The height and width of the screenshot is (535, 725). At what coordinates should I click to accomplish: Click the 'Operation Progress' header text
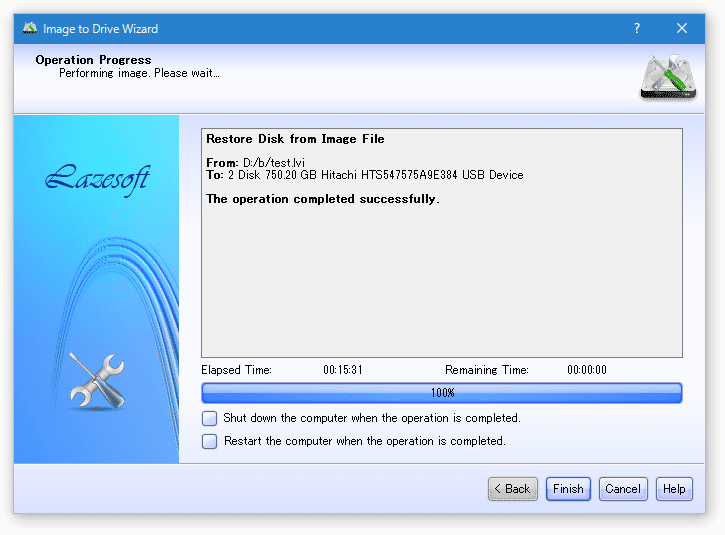click(93, 60)
